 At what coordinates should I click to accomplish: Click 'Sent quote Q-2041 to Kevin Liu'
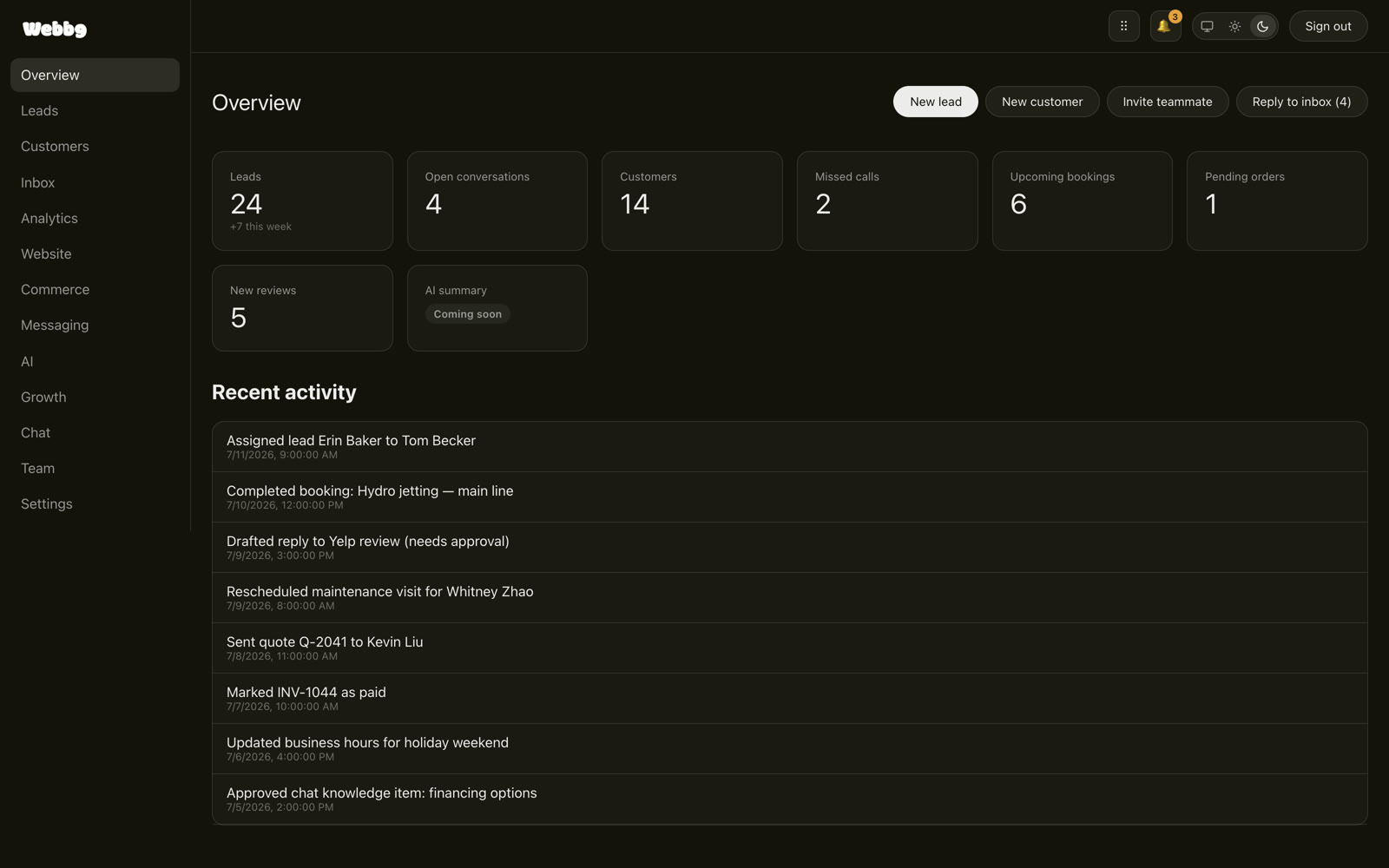(789, 648)
